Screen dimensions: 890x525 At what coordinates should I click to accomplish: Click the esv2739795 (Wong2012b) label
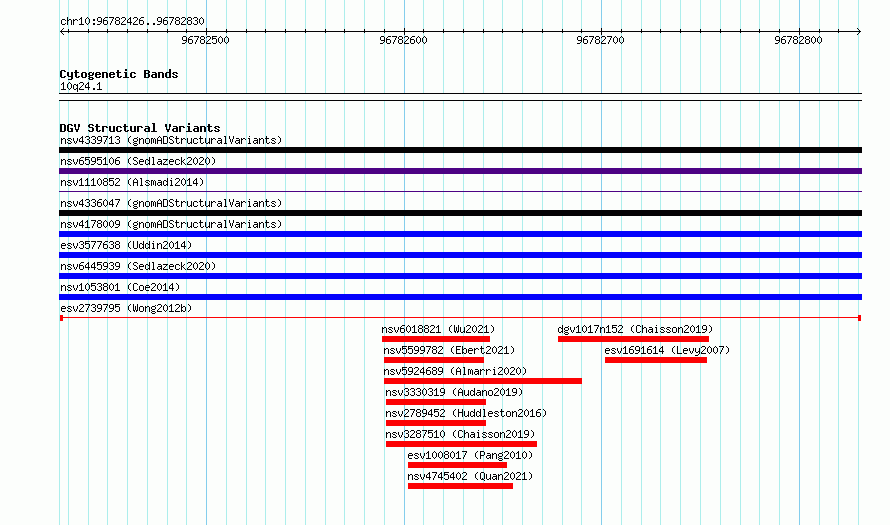pos(126,308)
